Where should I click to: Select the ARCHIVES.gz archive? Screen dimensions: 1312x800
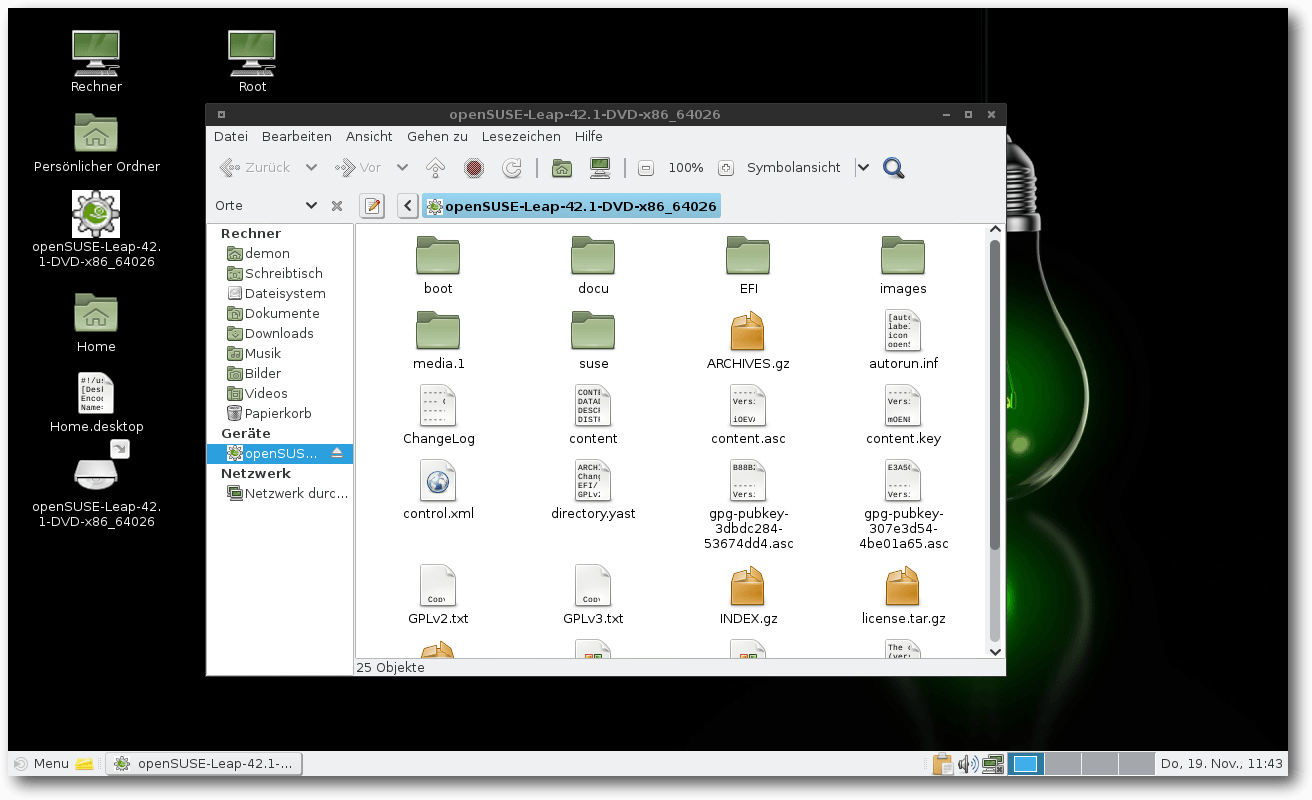point(748,341)
